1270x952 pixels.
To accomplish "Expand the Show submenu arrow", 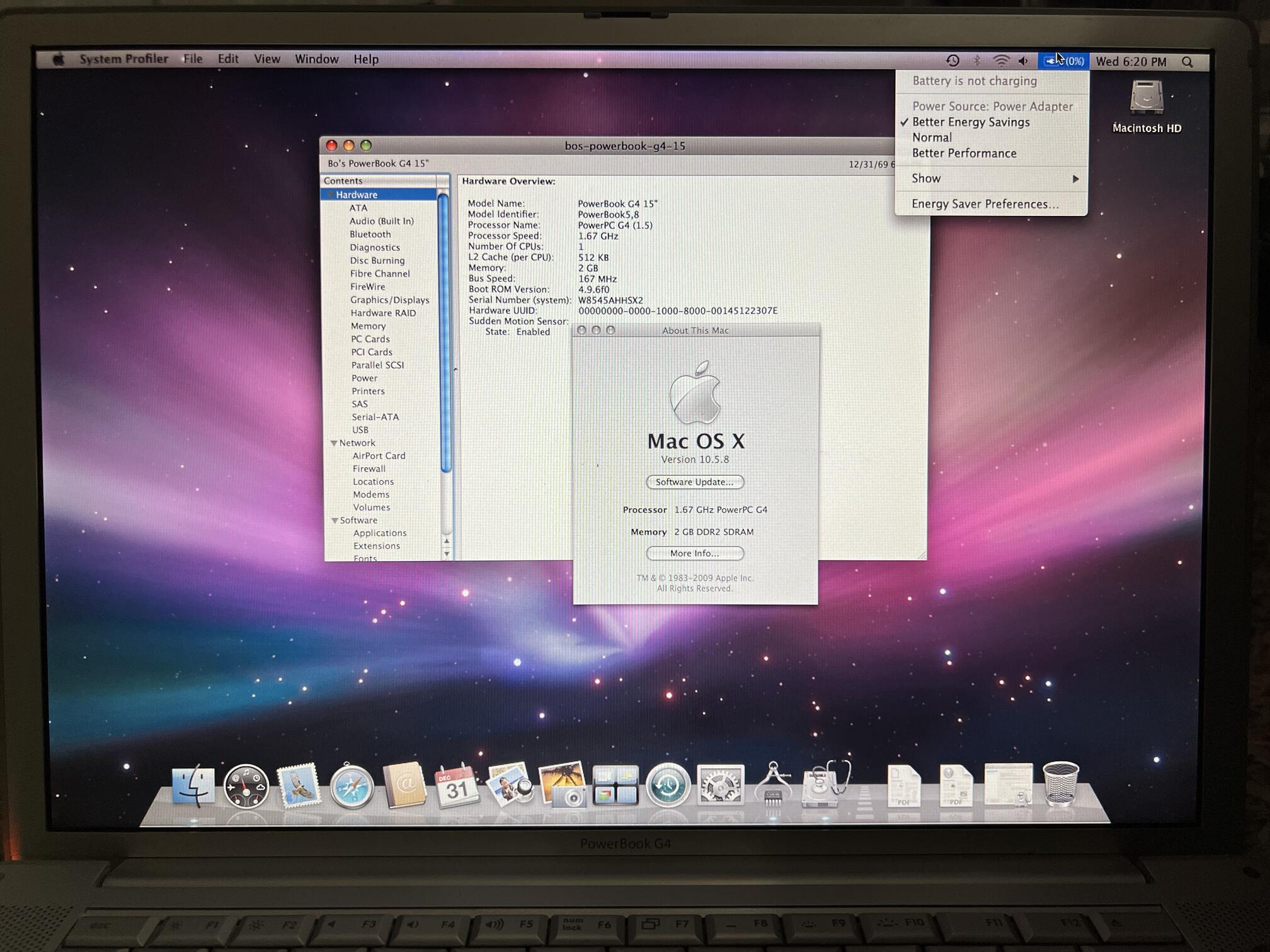I will (x=1075, y=179).
